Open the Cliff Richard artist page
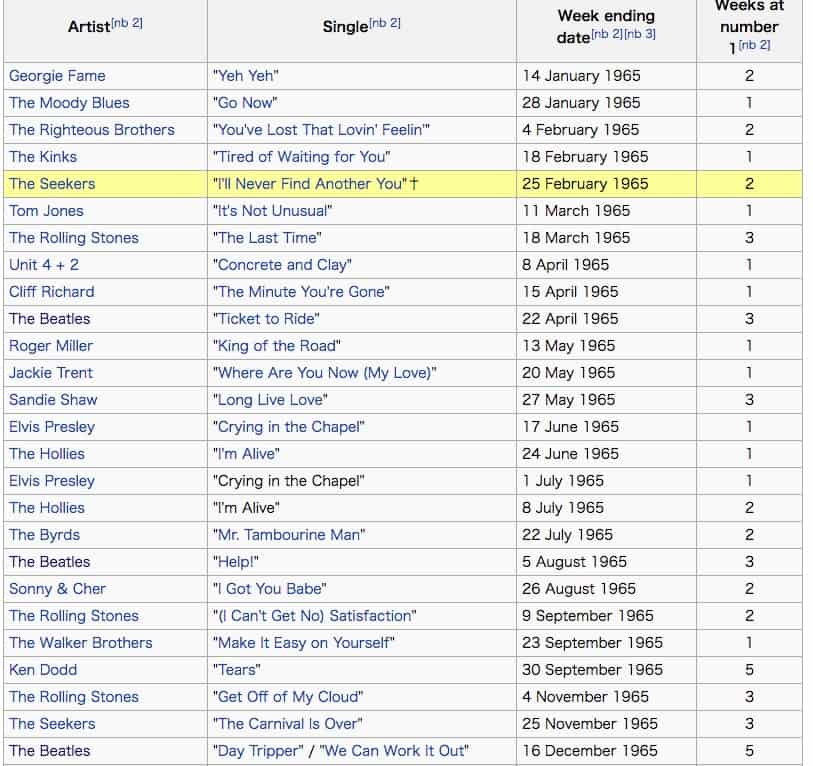This screenshot has width=813, height=766. 51,292
